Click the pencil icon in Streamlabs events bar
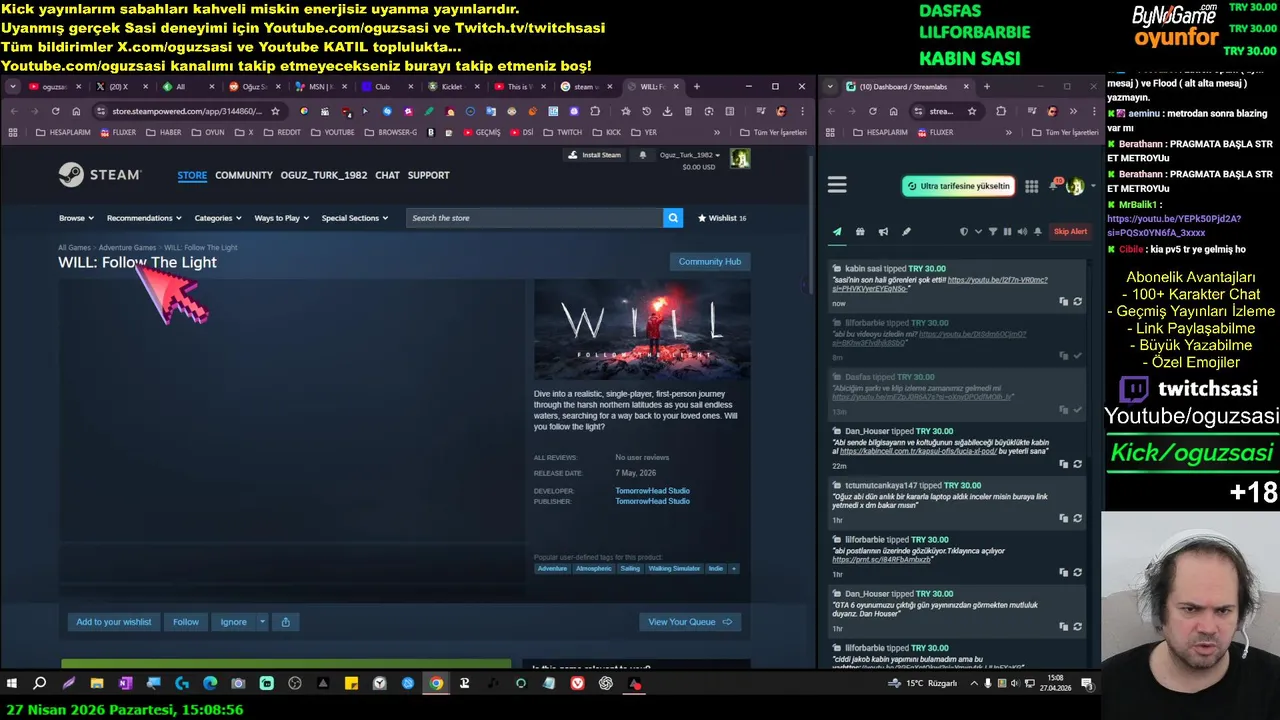 click(906, 232)
